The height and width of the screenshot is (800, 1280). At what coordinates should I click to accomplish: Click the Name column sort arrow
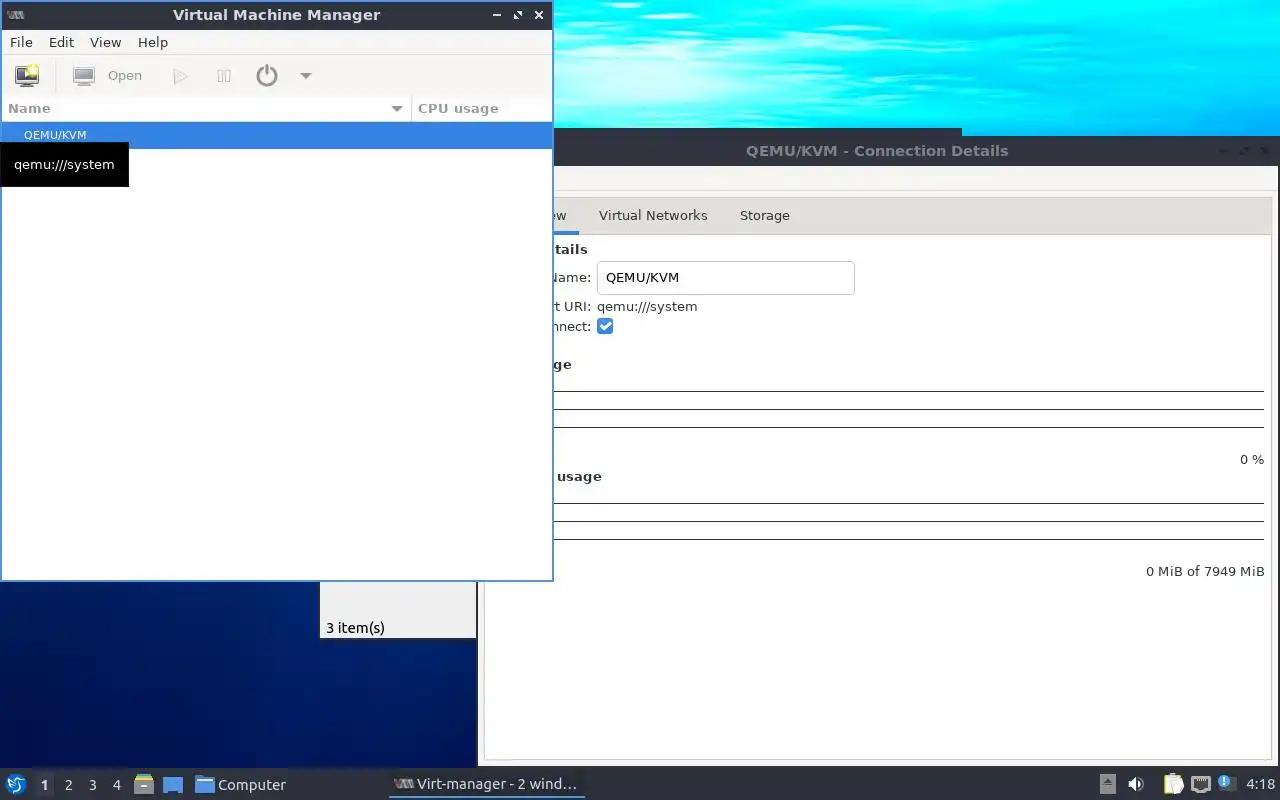click(x=397, y=108)
